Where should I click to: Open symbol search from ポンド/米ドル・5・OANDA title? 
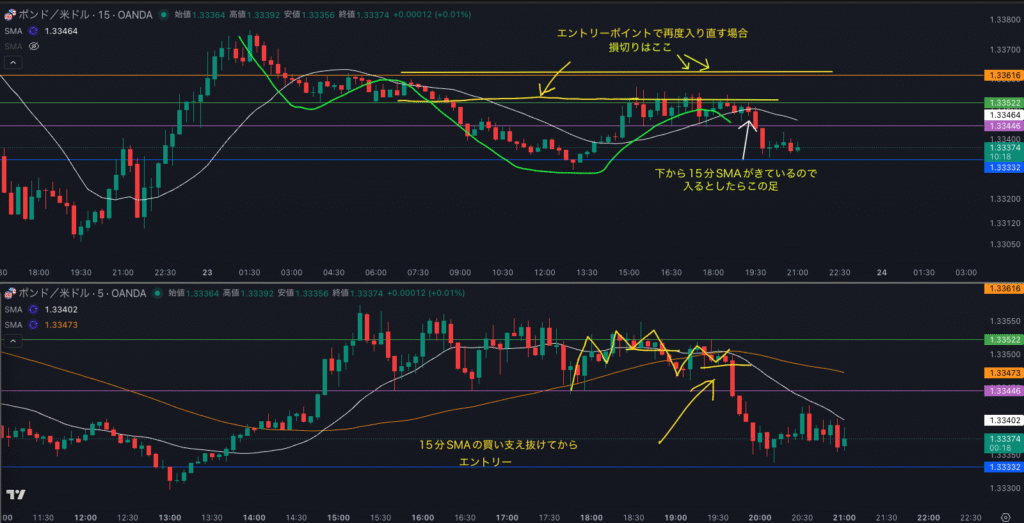pyautogui.click(x=84, y=293)
